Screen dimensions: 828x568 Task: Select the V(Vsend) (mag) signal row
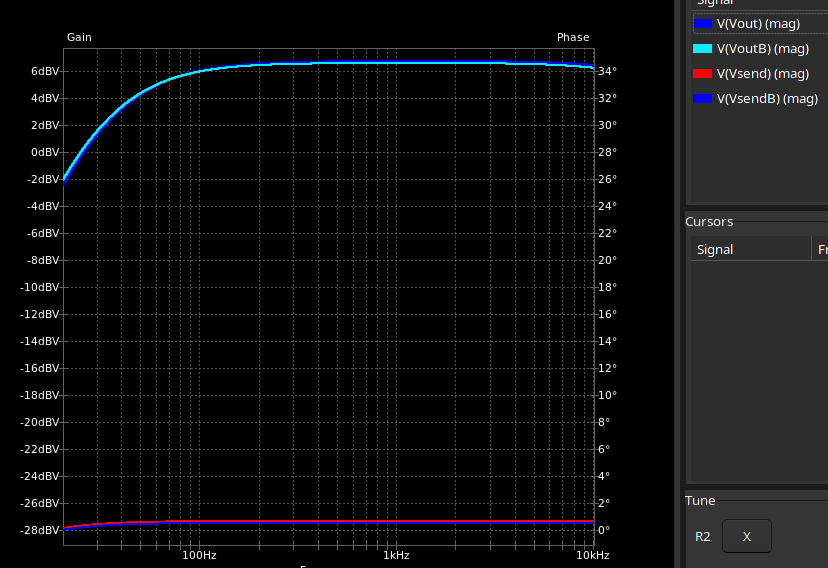click(x=760, y=73)
